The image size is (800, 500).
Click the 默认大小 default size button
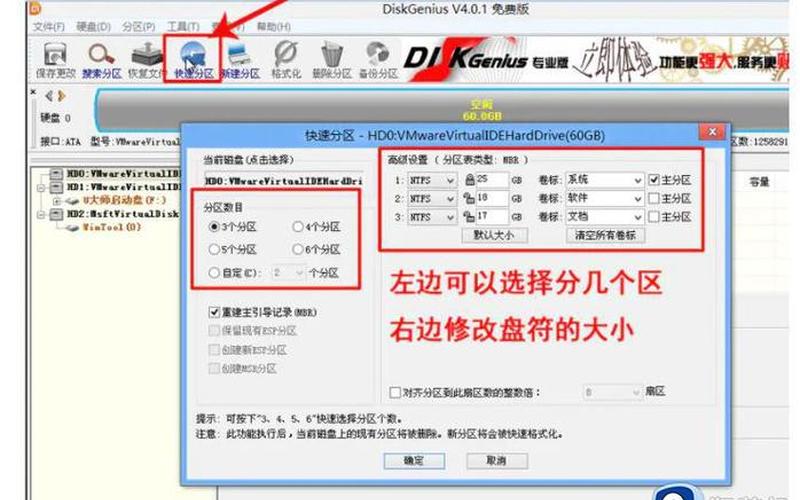coord(494,235)
